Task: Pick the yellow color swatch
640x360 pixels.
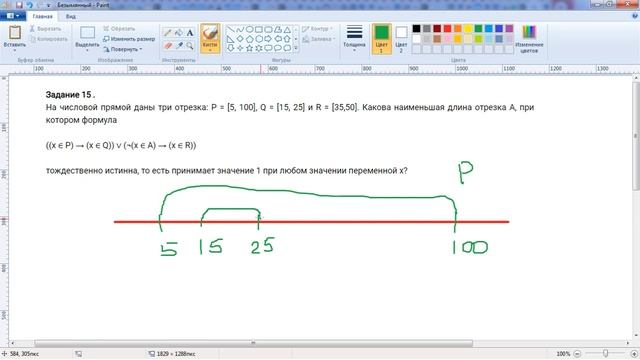Action: point(468,29)
